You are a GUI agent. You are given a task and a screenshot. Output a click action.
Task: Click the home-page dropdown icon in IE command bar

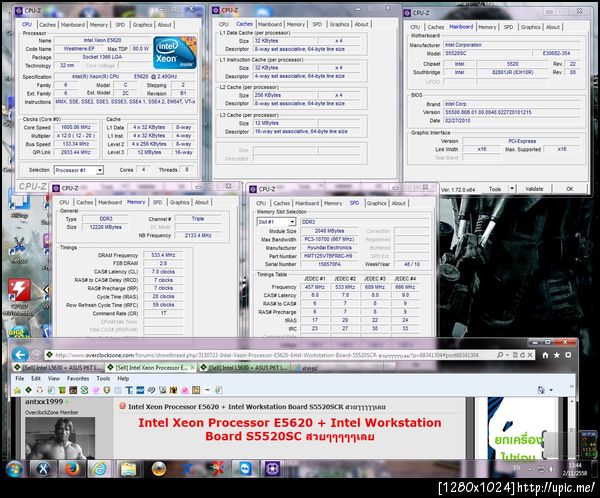tap(541, 390)
